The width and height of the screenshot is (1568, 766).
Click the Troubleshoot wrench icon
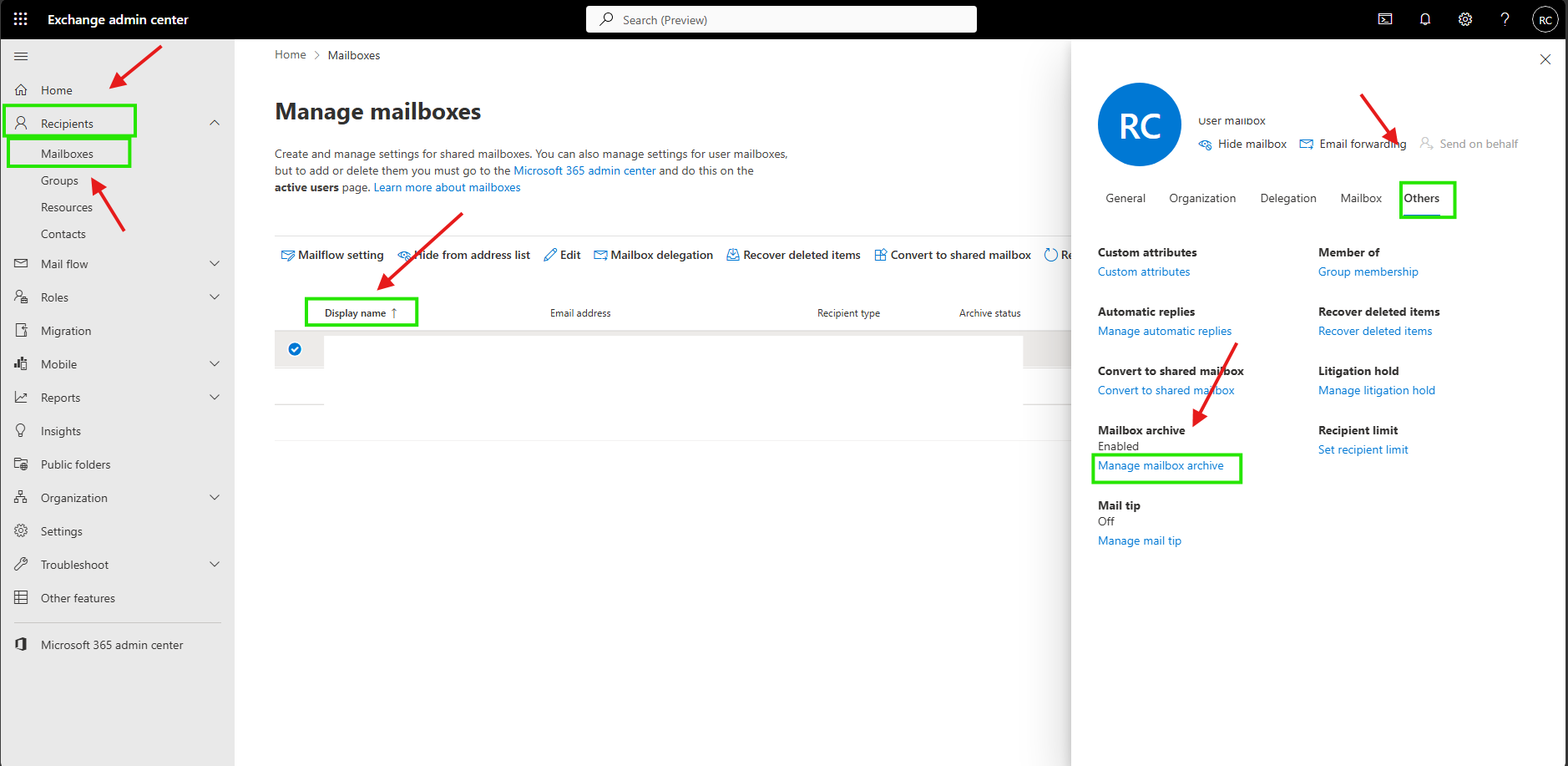(22, 565)
